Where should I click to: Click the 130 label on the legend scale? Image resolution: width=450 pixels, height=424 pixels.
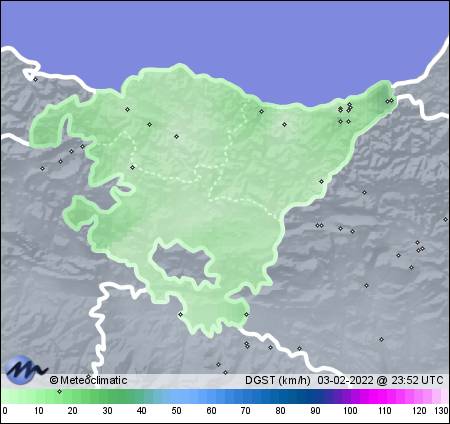(441, 411)
